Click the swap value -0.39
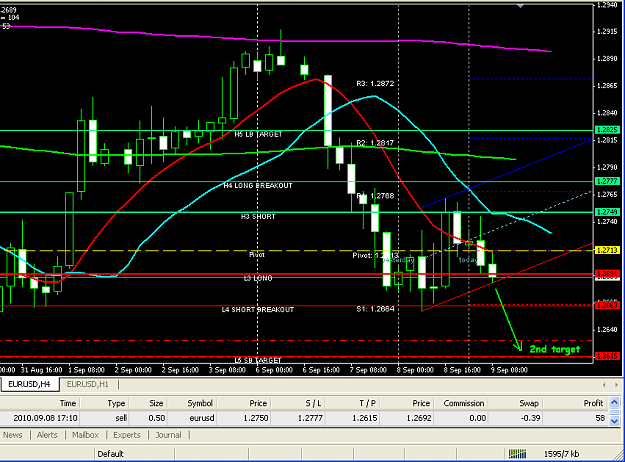 tap(530, 418)
